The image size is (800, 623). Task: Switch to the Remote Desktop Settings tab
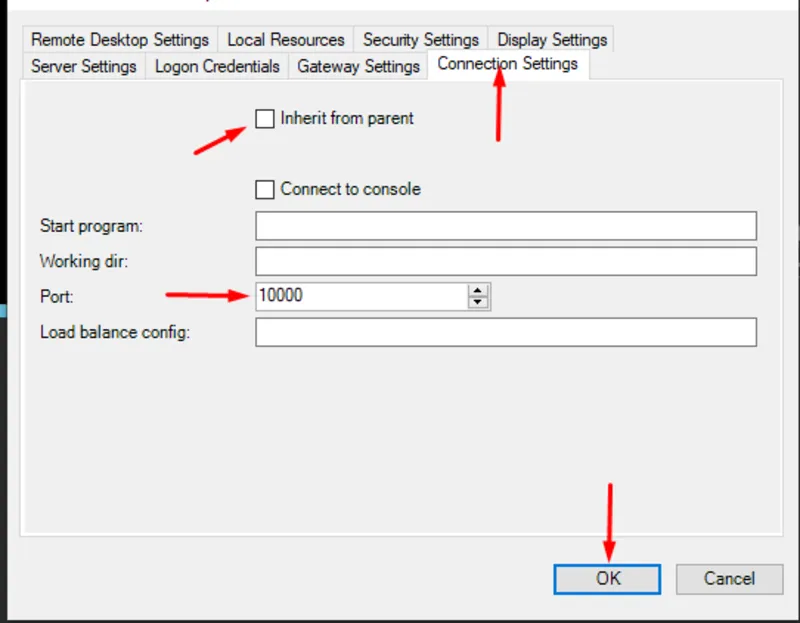[119, 40]
